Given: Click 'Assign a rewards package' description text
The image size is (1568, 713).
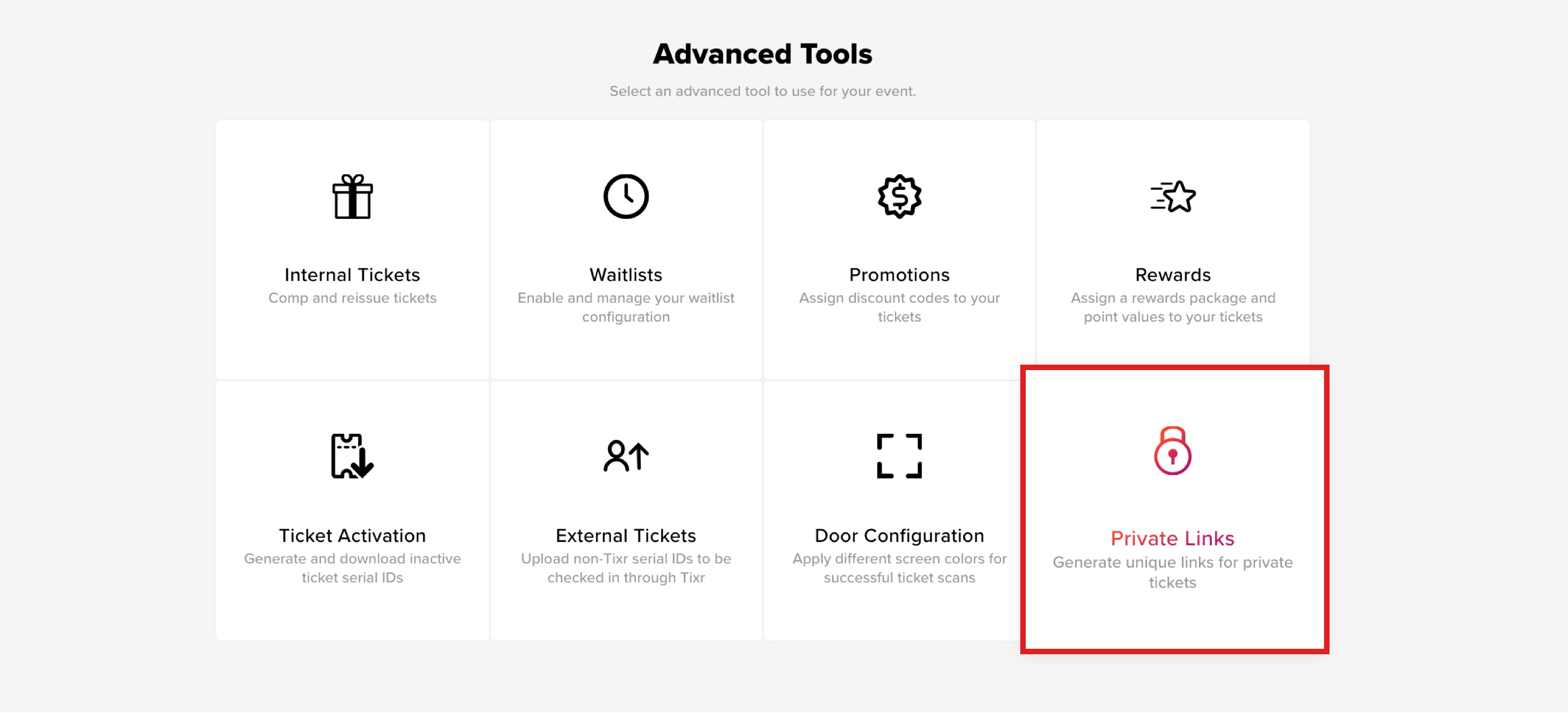Looking at the screenshot, I should [1172, 307].
